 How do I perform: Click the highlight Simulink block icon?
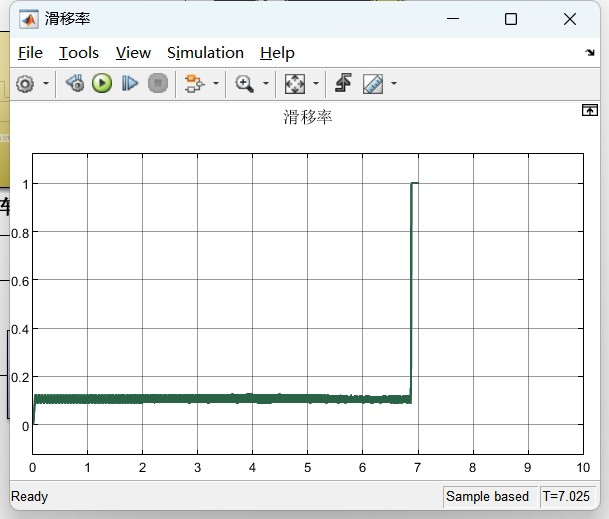(194, 84)
